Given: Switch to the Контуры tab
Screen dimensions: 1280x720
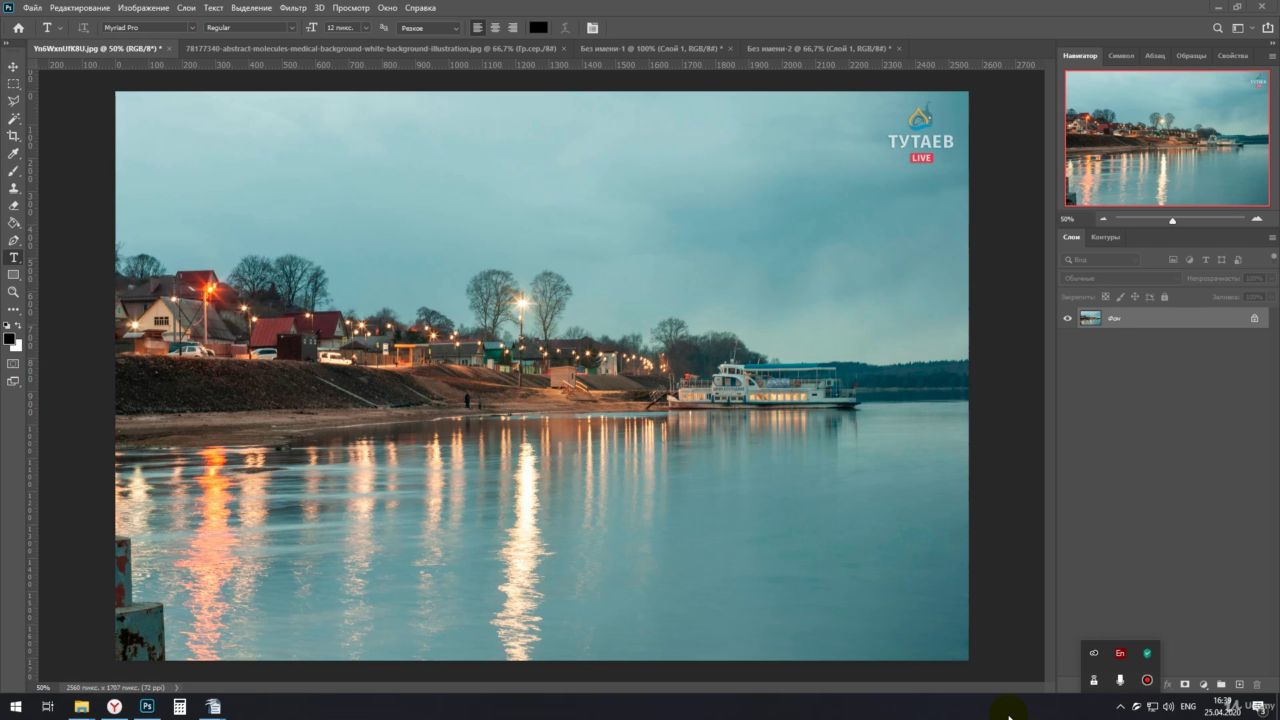Looking at the screenshot, I should click(1105, 237).
